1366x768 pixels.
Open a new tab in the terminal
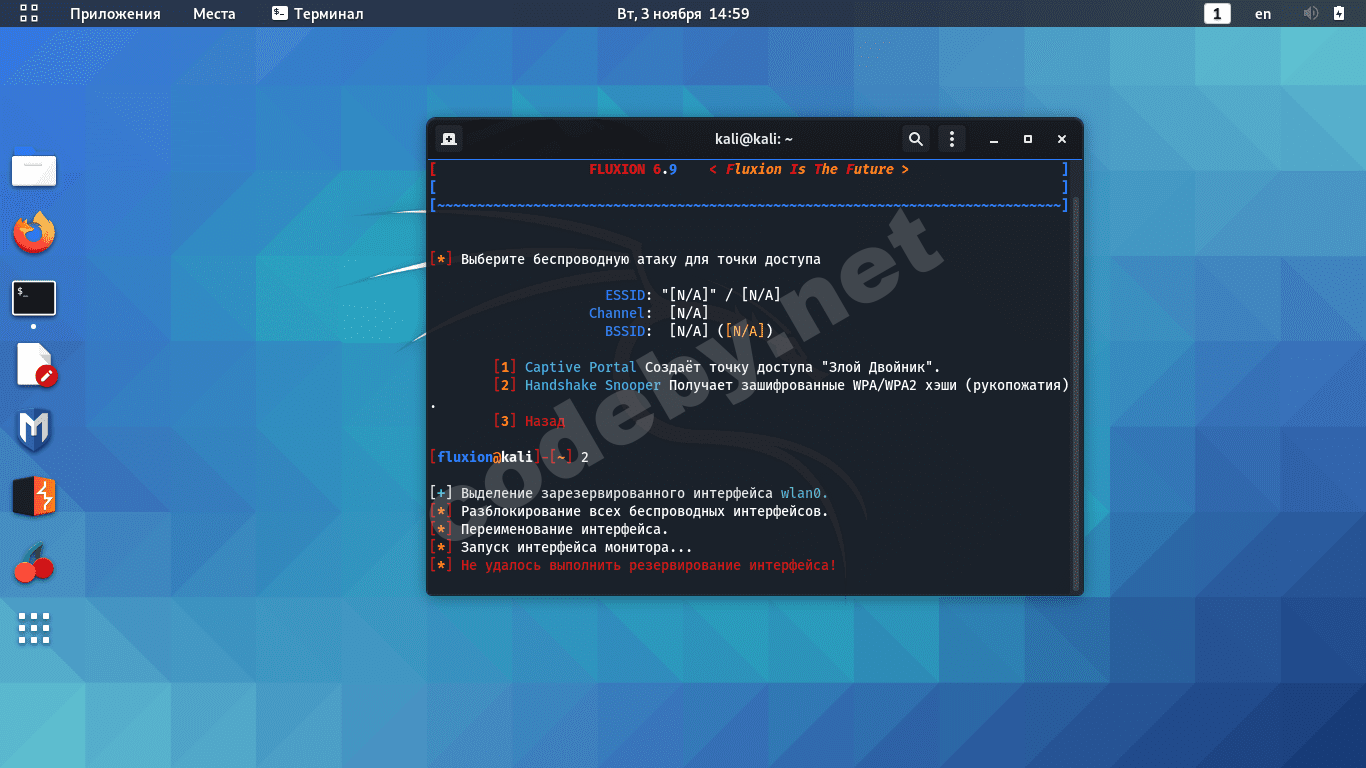[x=449, y=139]
